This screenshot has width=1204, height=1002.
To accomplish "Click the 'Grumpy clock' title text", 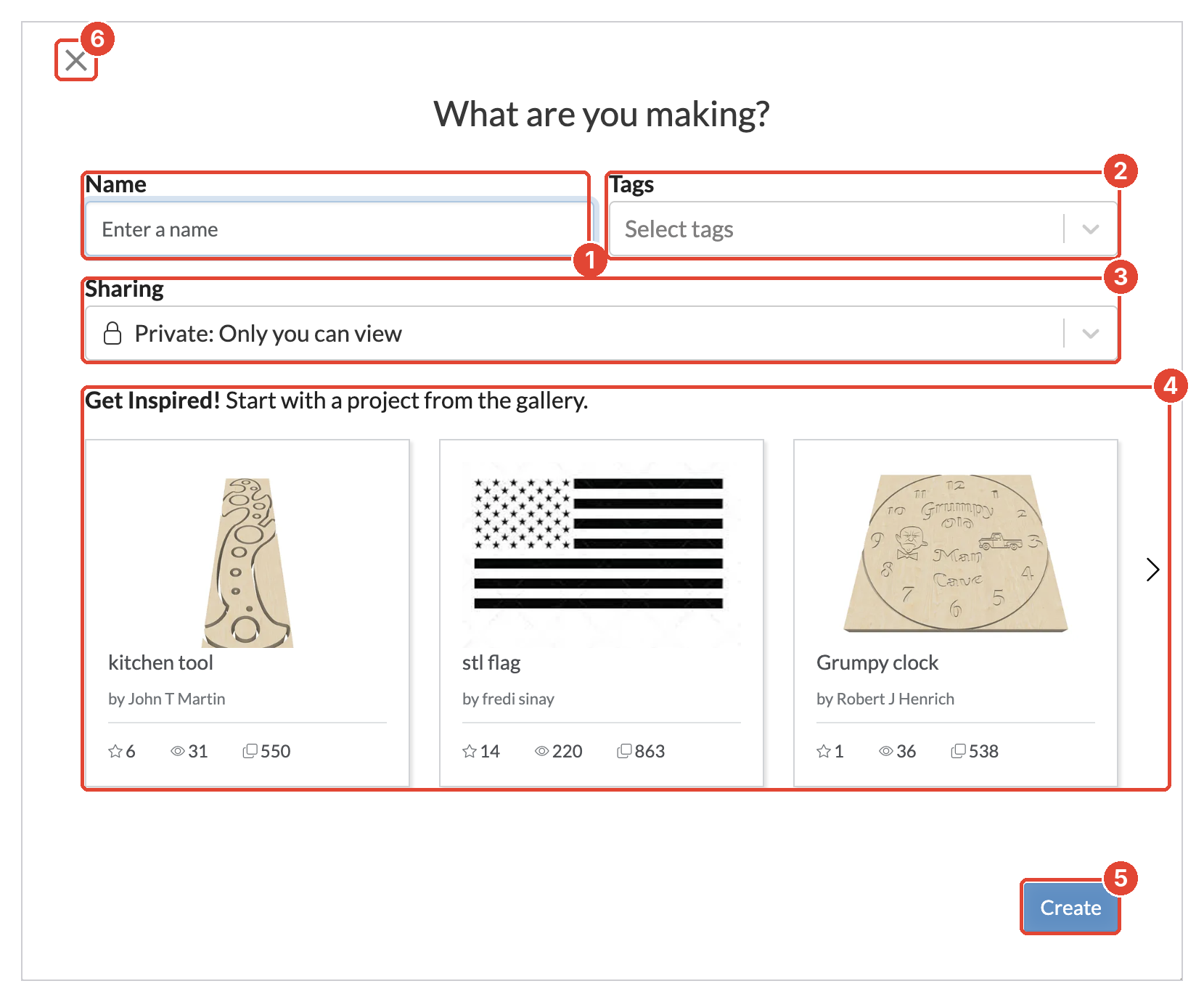I will (877, 662).
